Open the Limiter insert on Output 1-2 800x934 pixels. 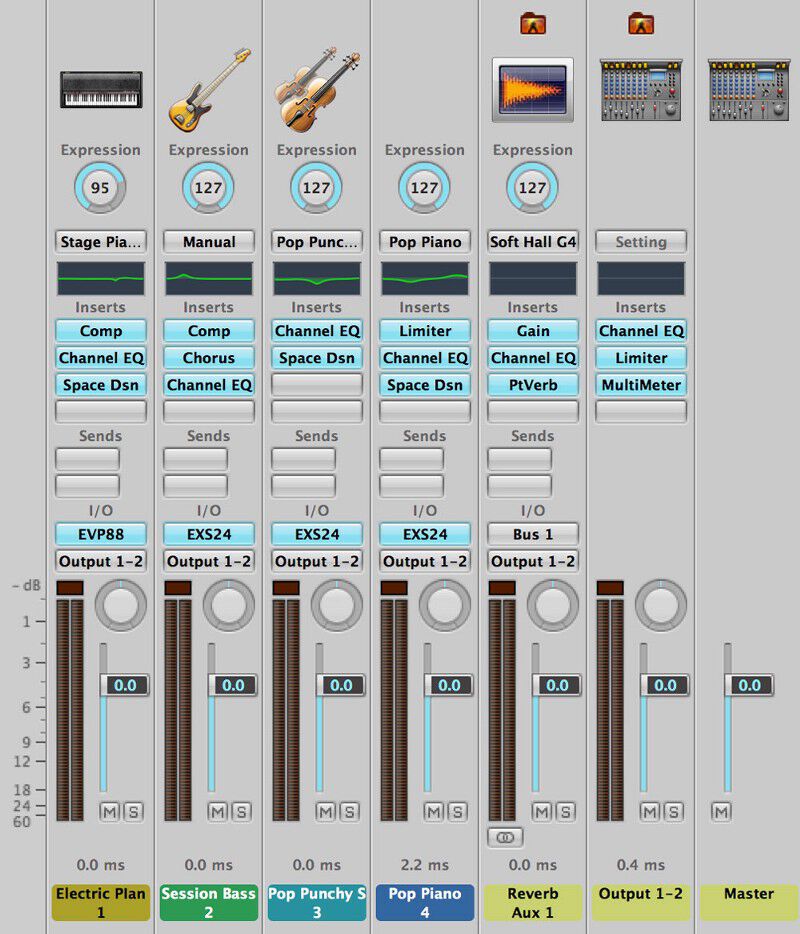tap(641, 358)
